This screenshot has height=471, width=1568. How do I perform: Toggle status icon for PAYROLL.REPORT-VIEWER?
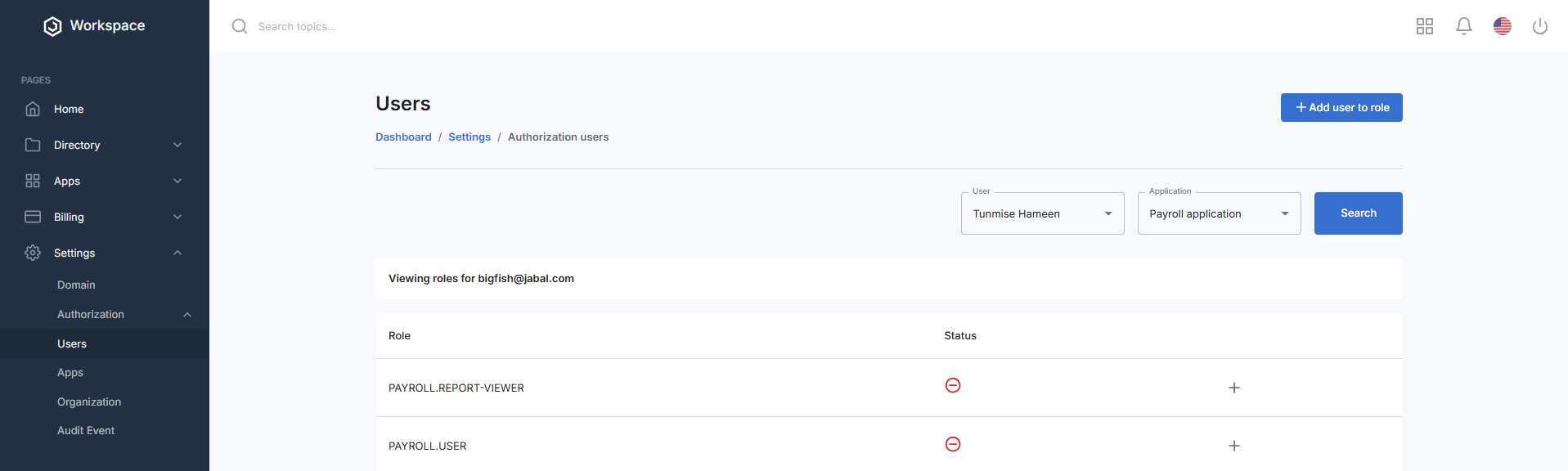click(x=952, y=385)
